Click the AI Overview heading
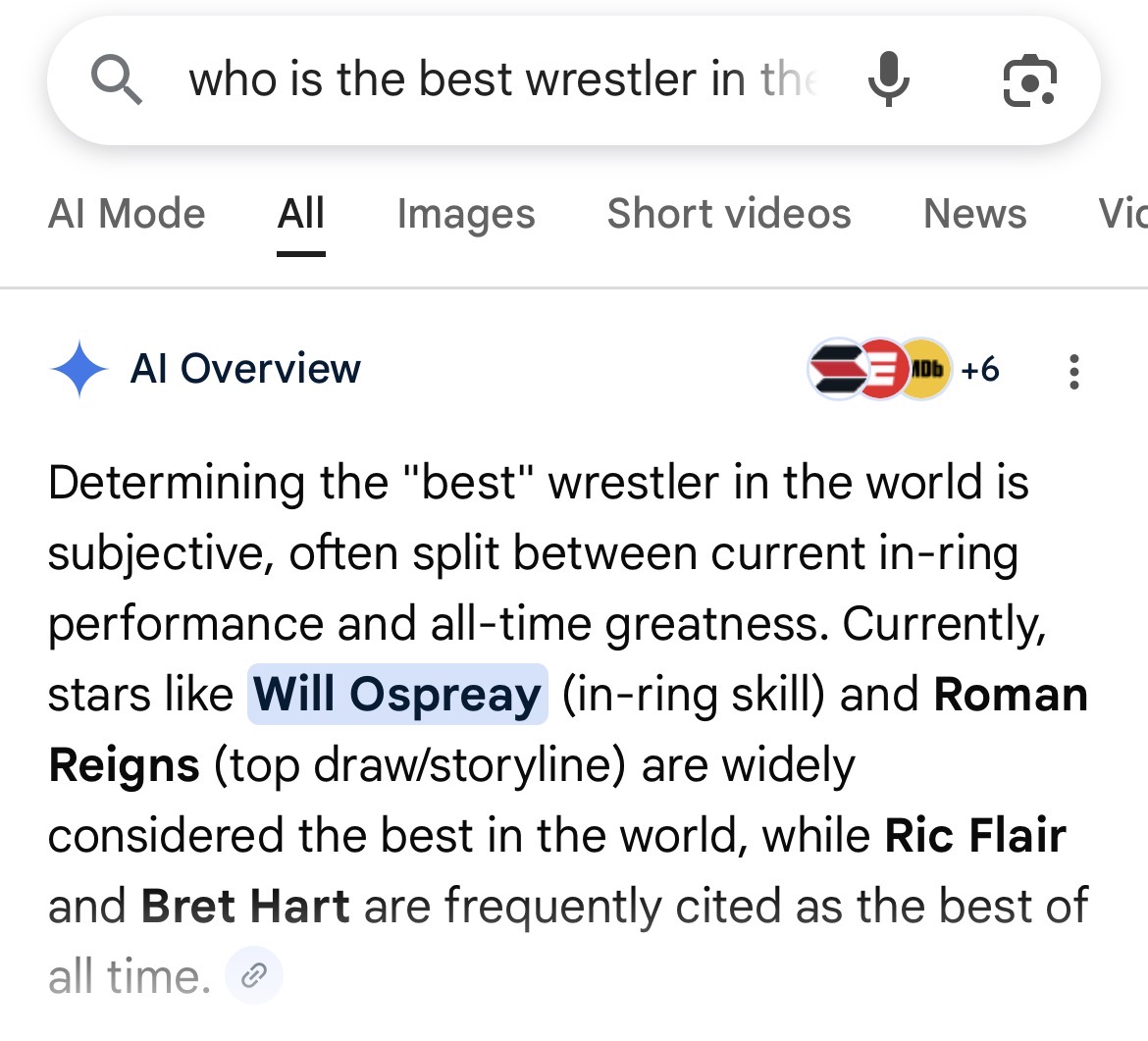The height and width of the screenshot is (1041, 1148). [x=245, y=368]
